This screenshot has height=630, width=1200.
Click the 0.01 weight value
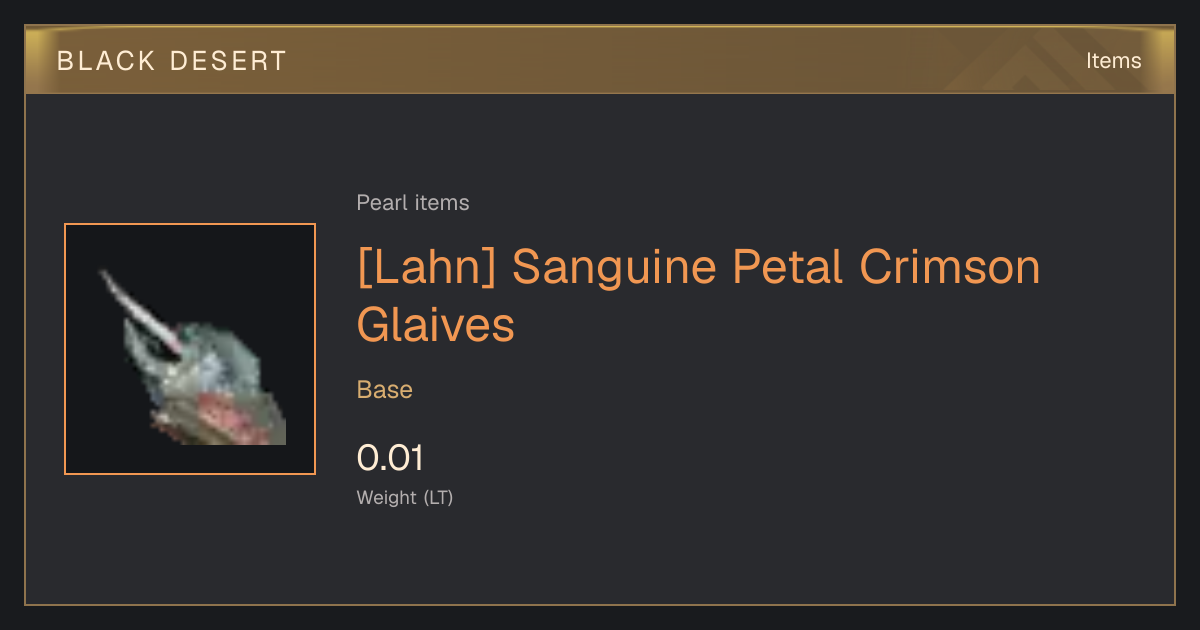coord(391,458)
